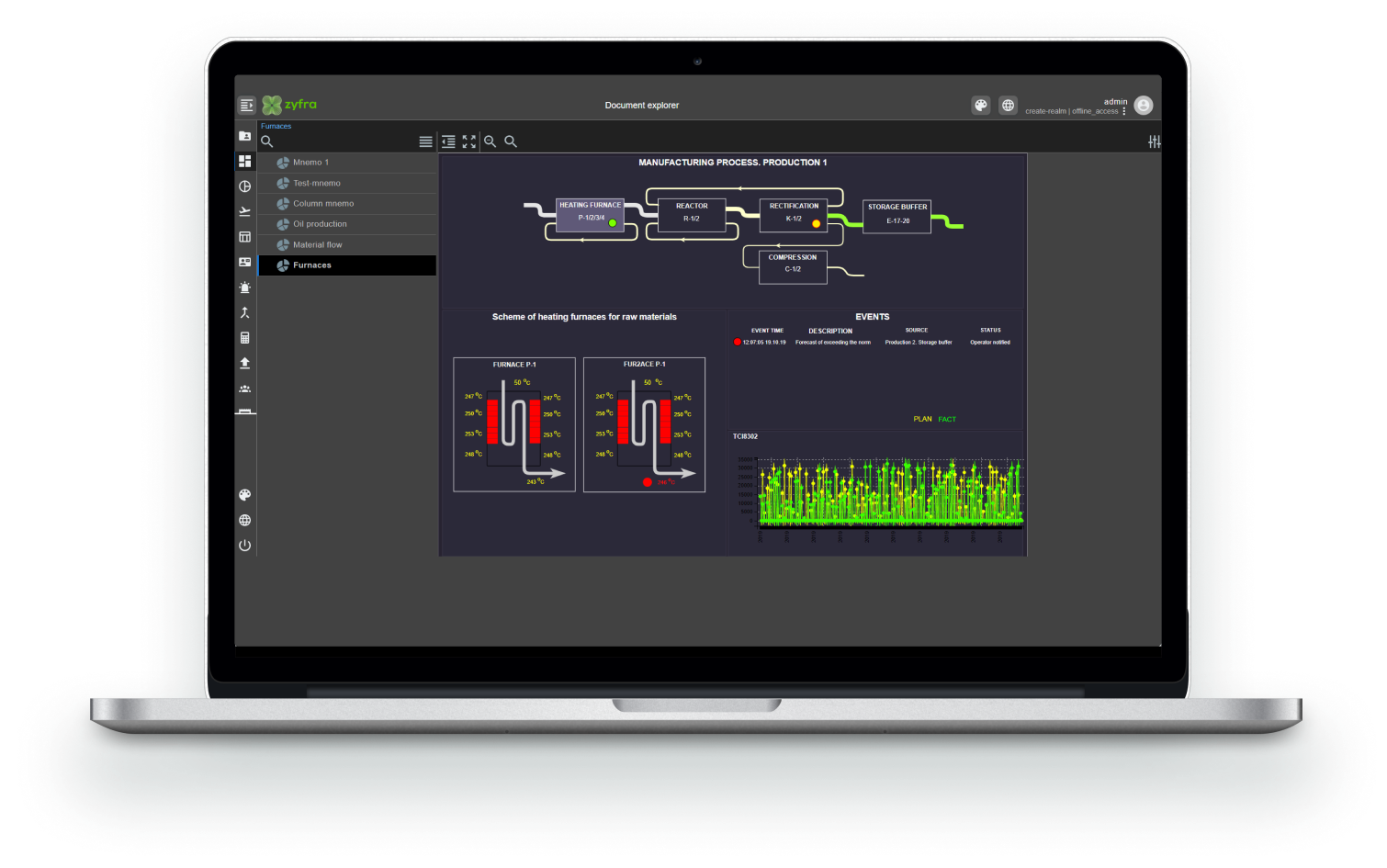The image size is (1387, 868).
Task: Open the three-dot menu beside admin
Action: 1124,111
